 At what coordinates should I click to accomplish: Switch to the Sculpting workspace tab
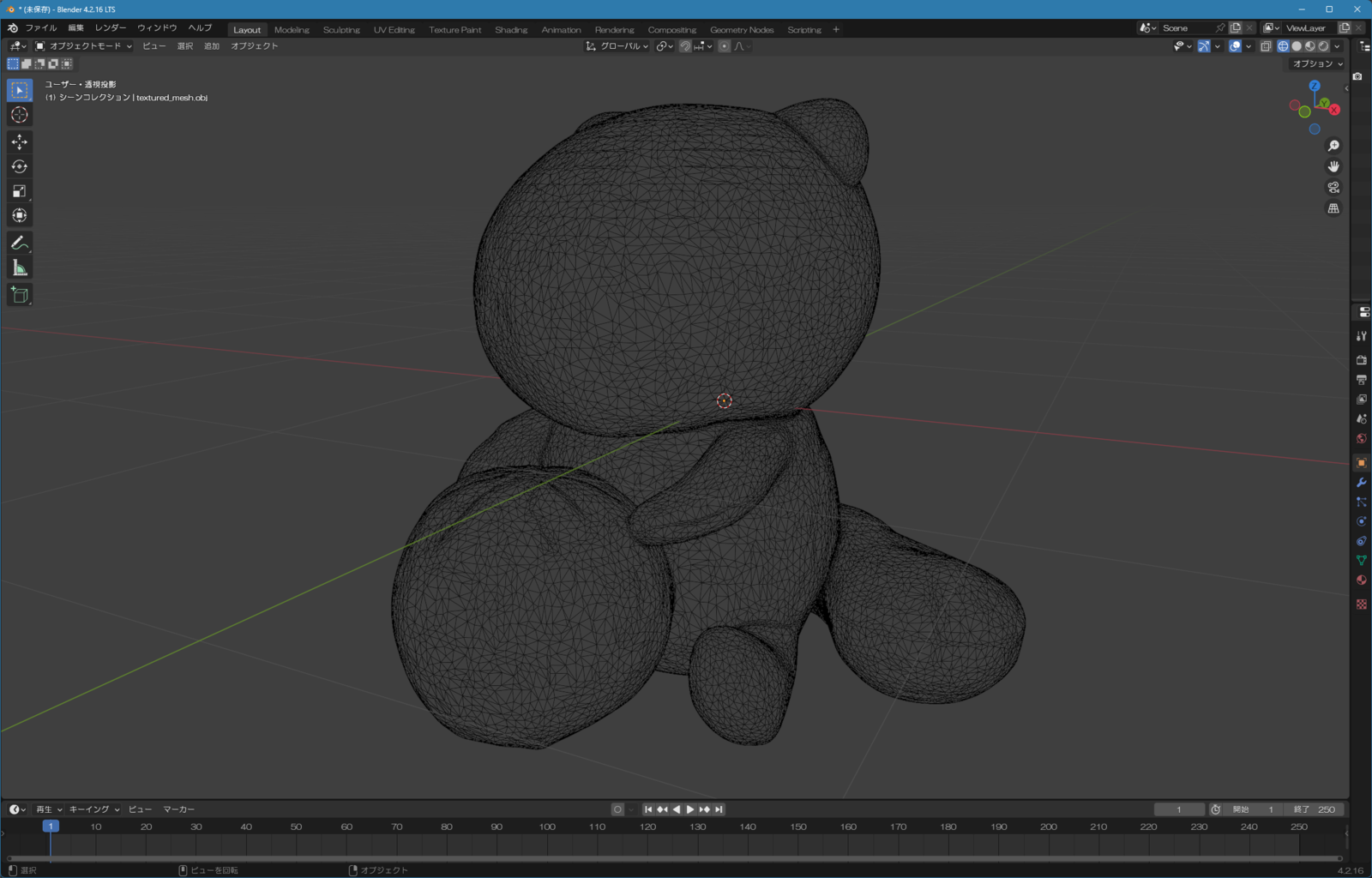[x=341, y=30]
